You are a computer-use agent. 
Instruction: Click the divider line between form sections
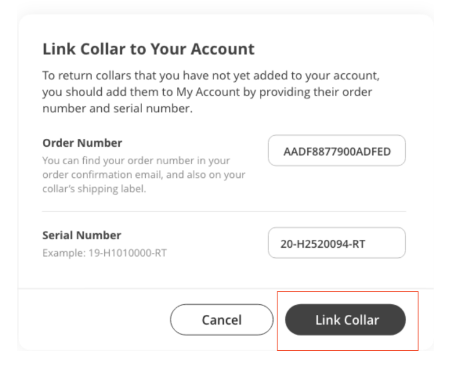[224, 211]
